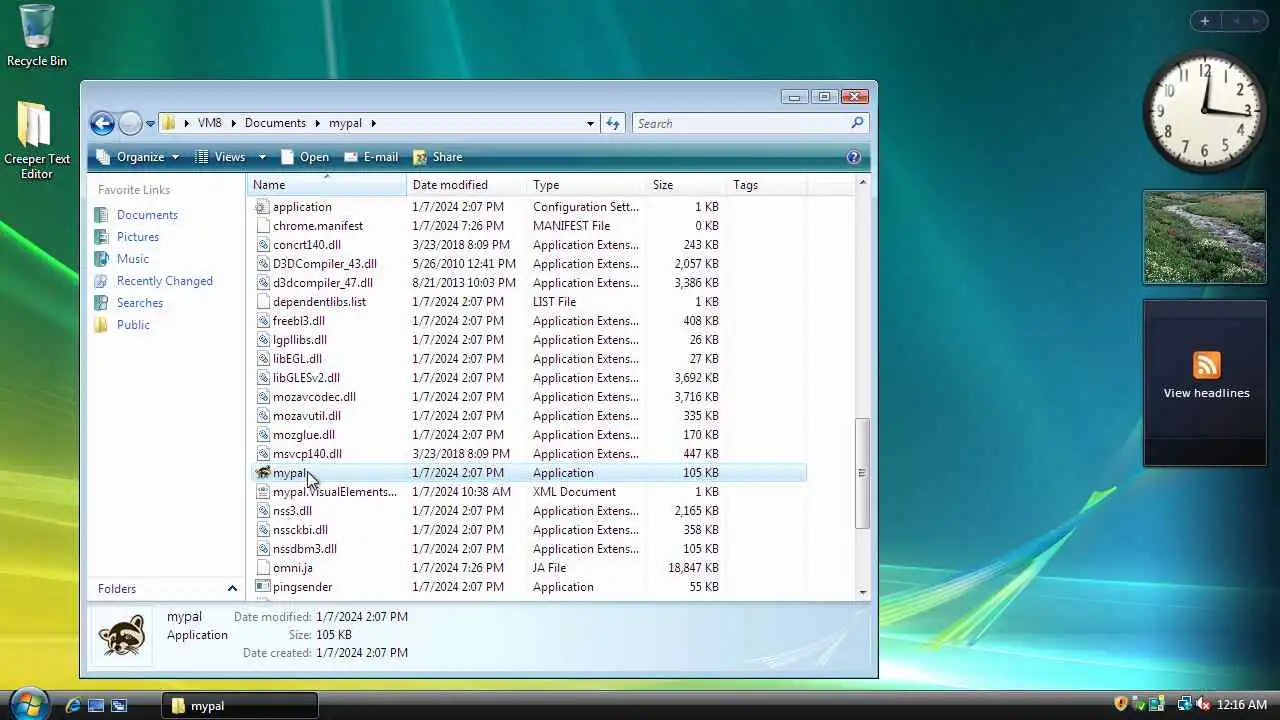This screenshot has height=720, width=1280.
Task: Click the E-mail toolbar button
Action: click(x=370, y=157)
